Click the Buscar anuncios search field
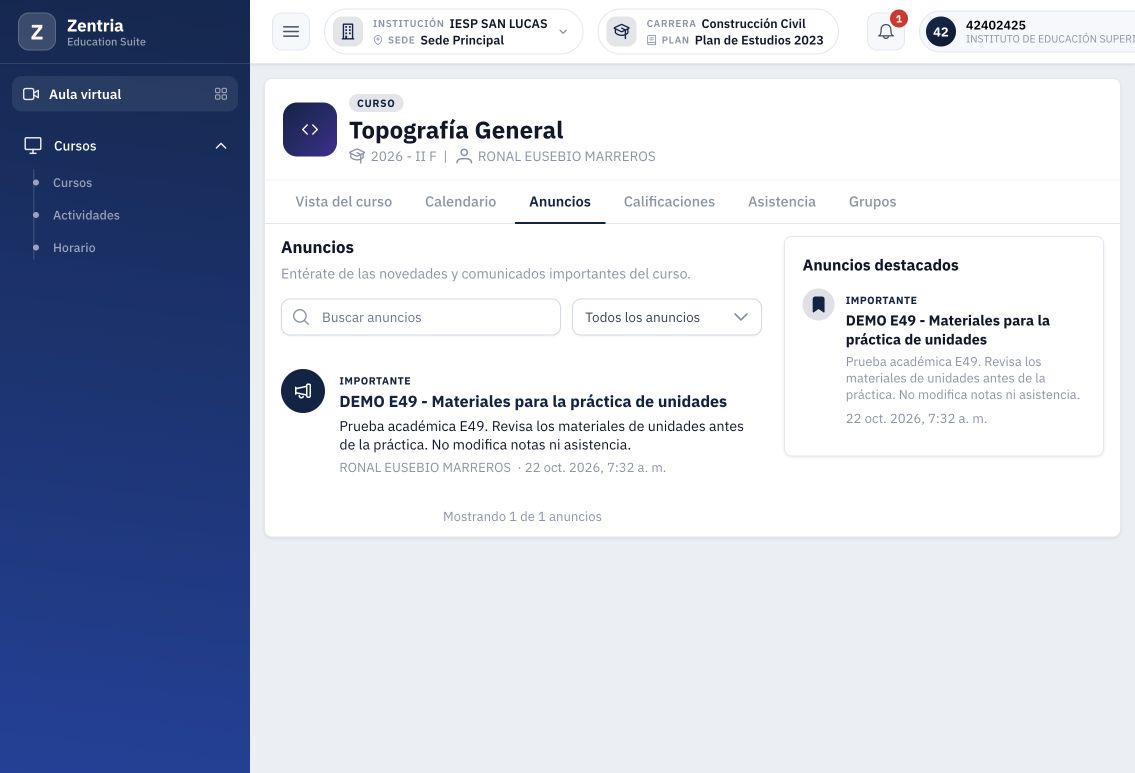Image resolution: width=1135 pixels, height=773 pixels. 421,317
